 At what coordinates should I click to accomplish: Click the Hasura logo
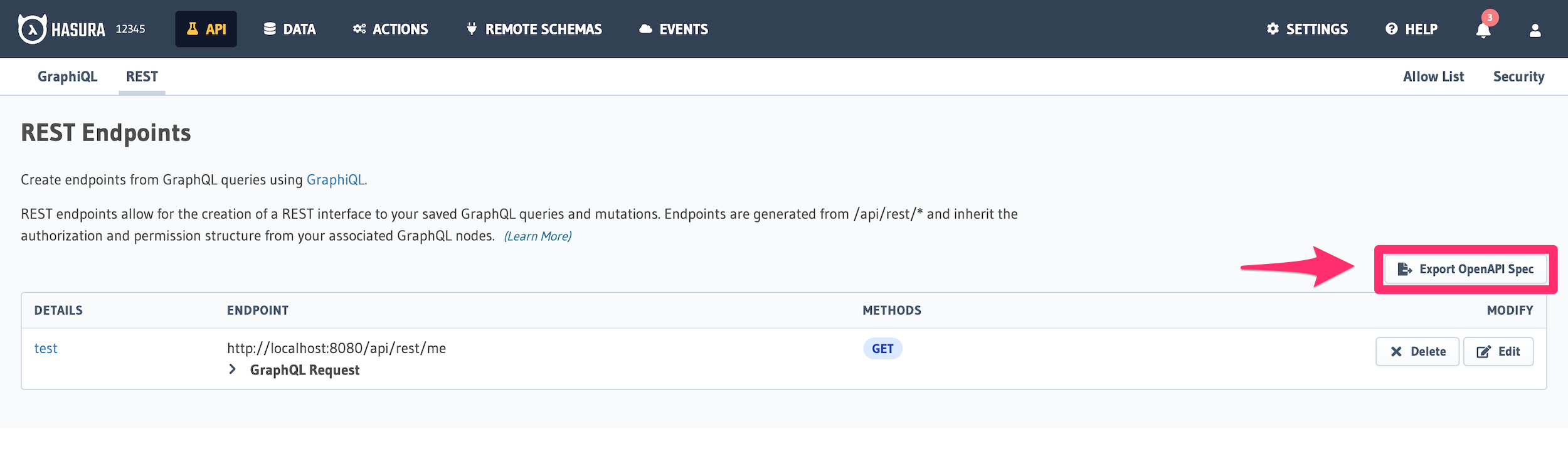click(33, 28)
